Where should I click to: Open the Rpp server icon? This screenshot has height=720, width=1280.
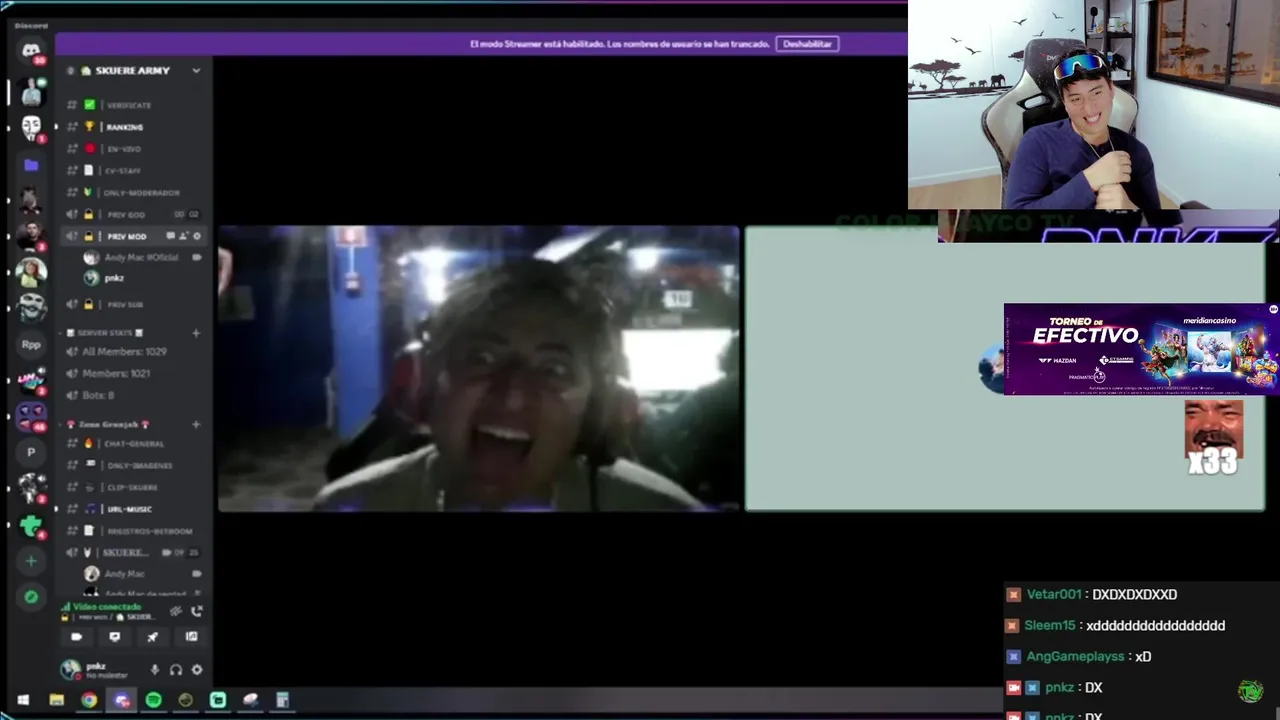point(31,344)
